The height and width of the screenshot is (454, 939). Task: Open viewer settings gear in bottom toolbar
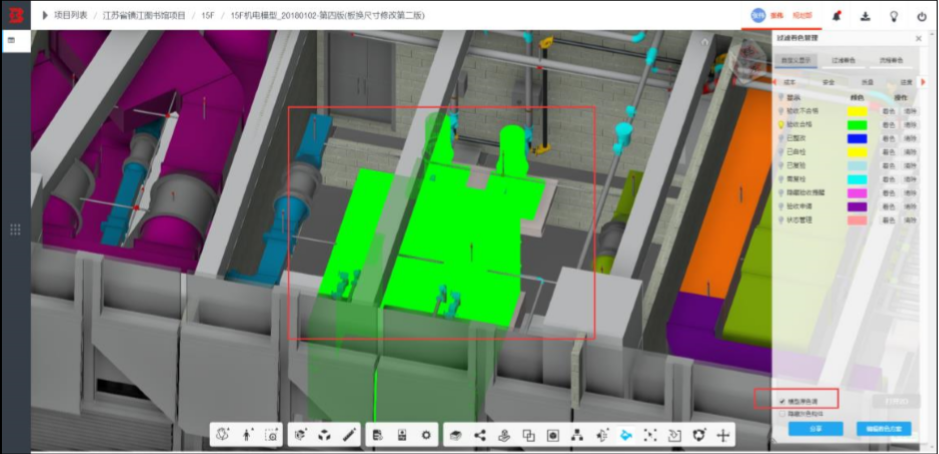pyautogui.click(x=426, y=435)
